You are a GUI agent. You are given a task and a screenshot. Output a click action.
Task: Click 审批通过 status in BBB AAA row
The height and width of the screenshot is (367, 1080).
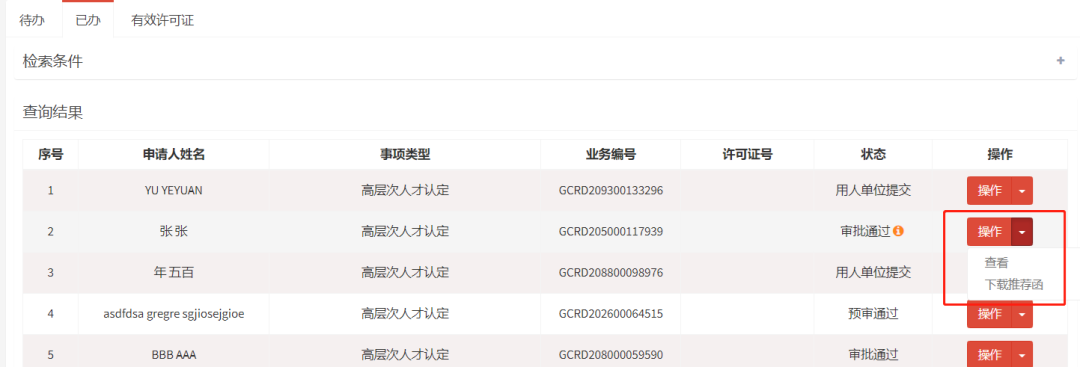coord(873,355)
